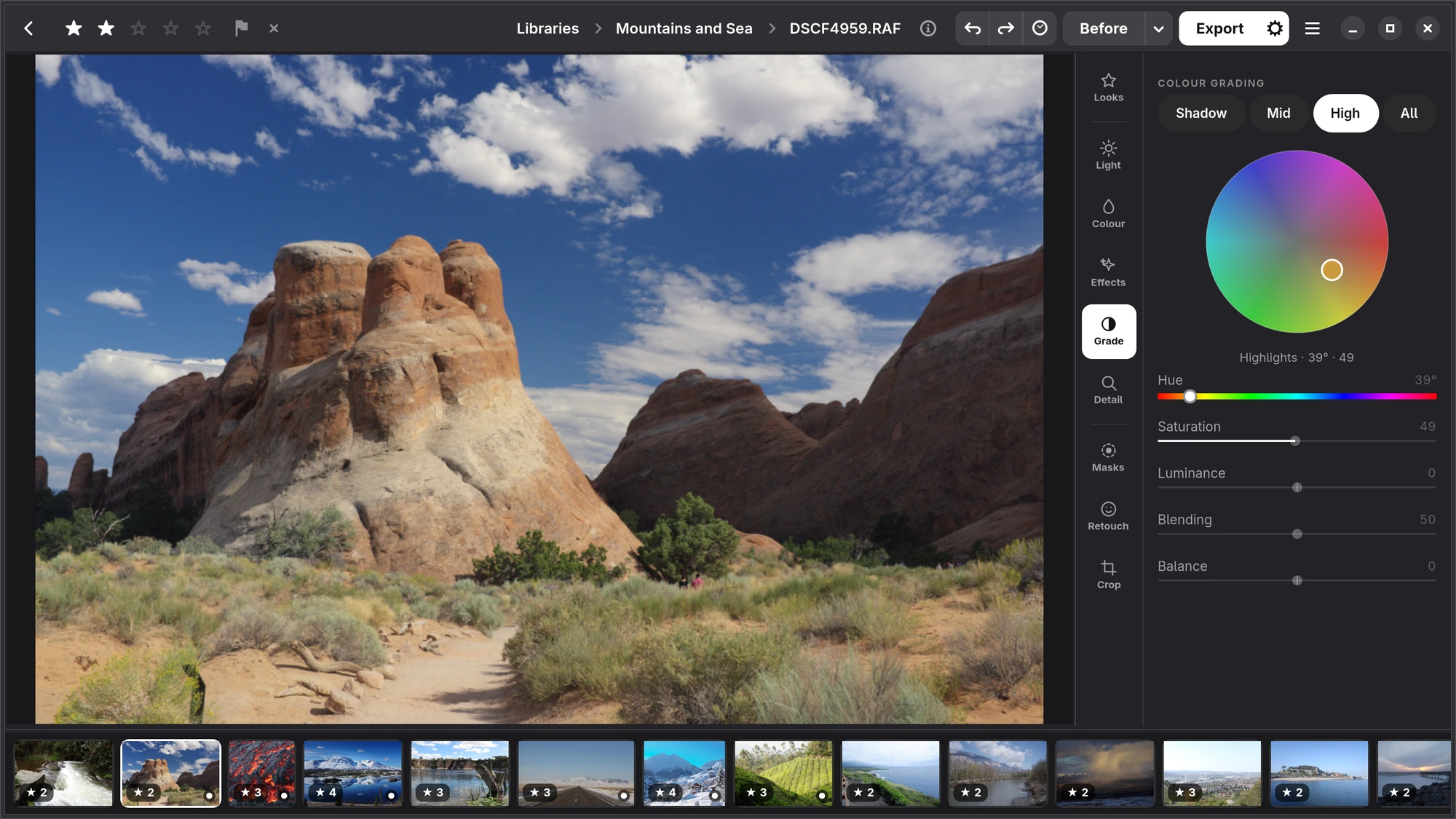
Task: Show photo info for DSCF4959.RAF
Action: (x=927, y=28)
